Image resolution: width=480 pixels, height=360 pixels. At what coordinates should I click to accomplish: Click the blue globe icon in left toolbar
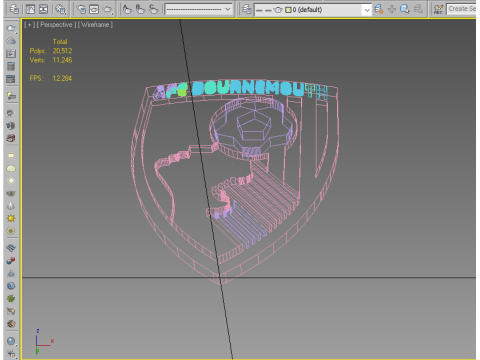tap(11, 286)
